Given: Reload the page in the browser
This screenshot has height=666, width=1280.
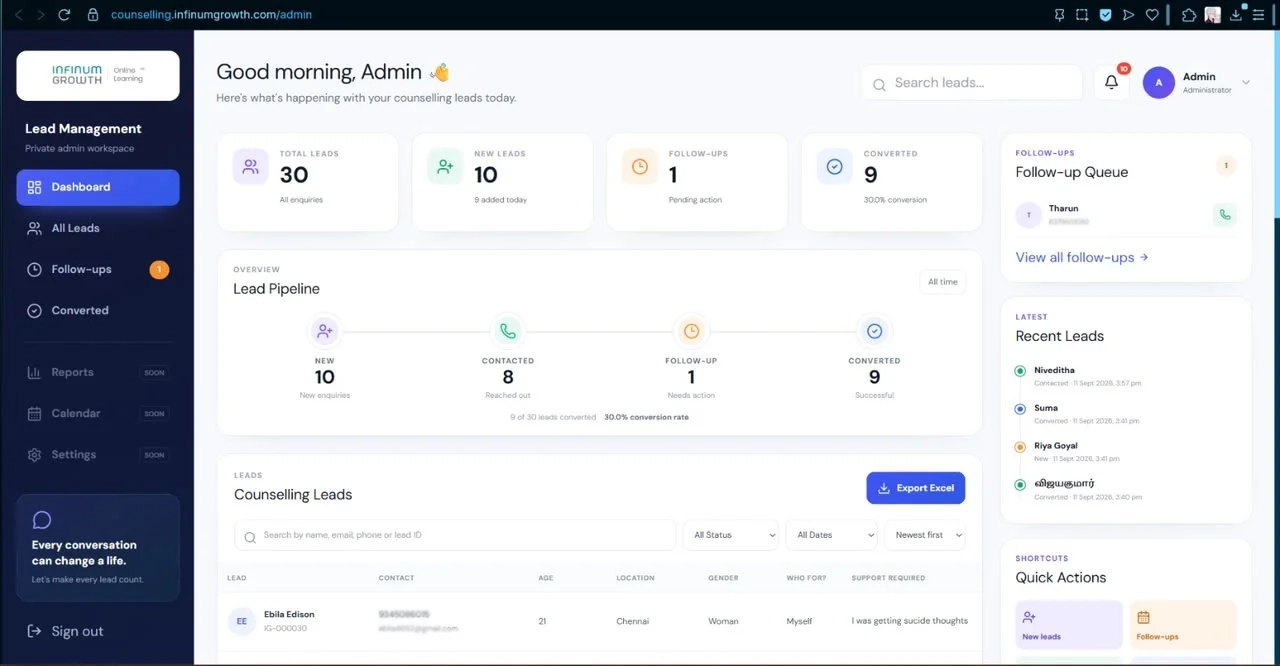Looking at the screenshot, I should [x=64, y=15].
